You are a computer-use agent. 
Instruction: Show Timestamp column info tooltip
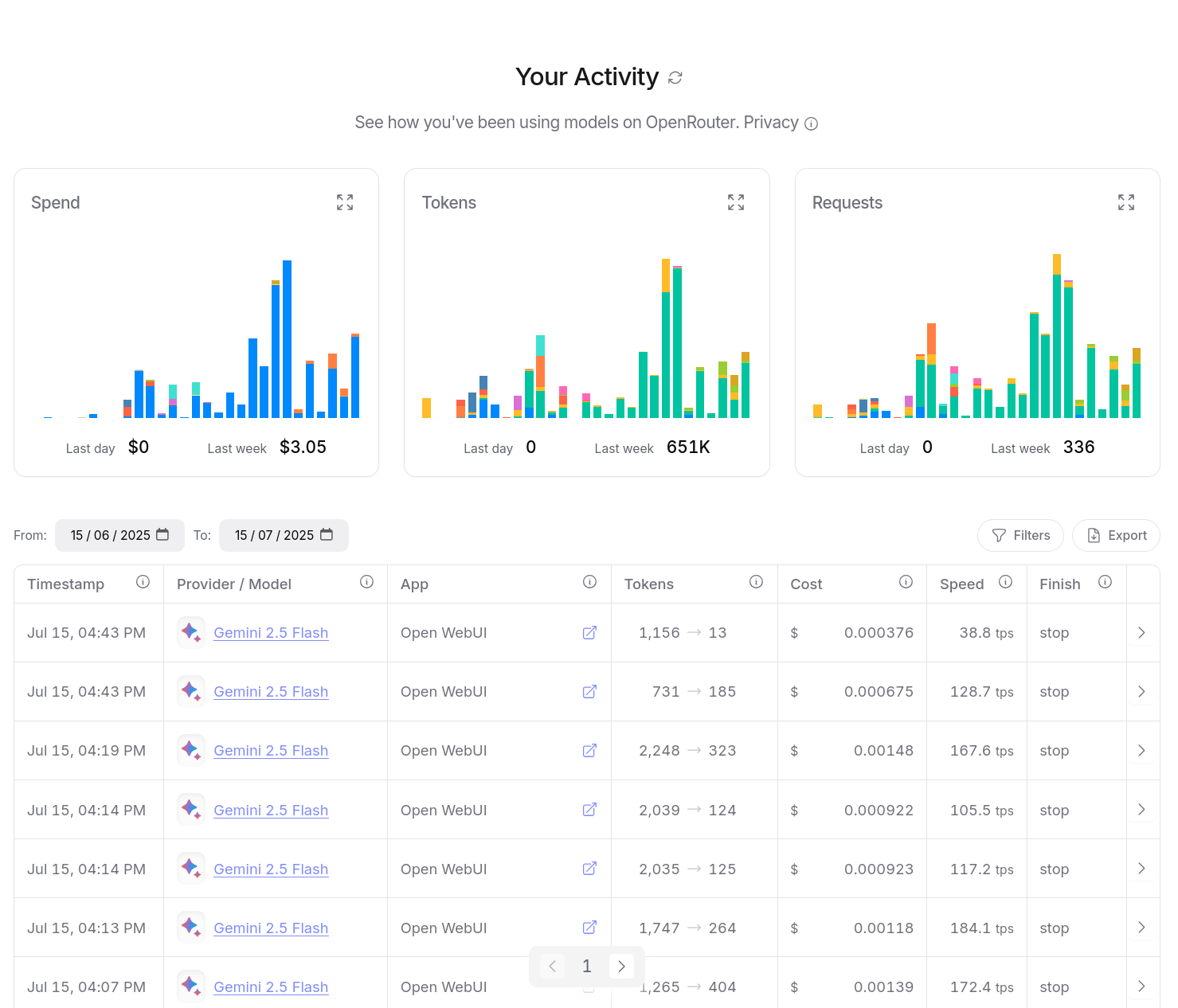pos(143,582)
